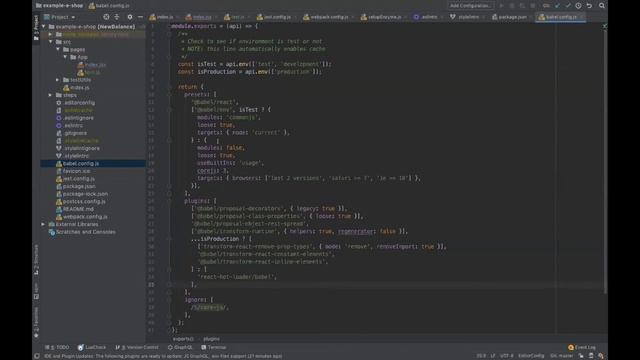The height and width of the screenshot is (360, 640).
Task: Select webpack.config.js in project tree
Action: [85, 217]
